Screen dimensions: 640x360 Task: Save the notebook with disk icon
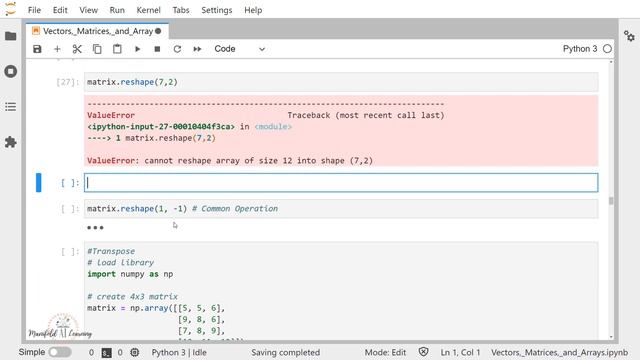coord(37,49)
